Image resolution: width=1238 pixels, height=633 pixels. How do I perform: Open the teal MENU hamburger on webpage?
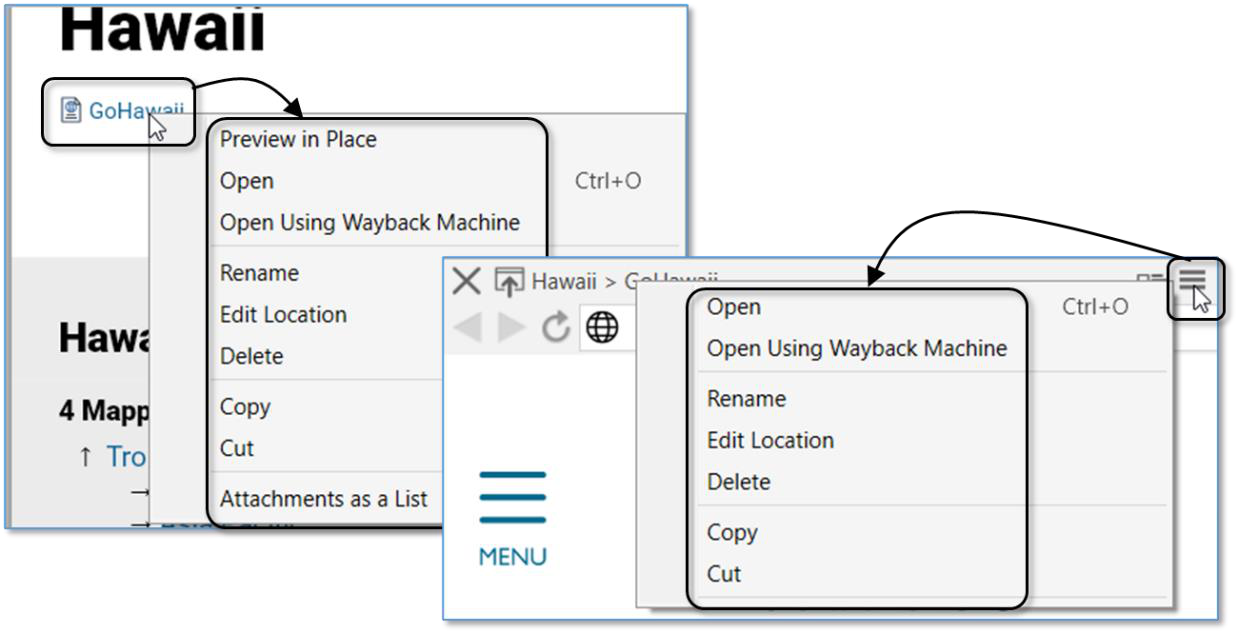click(x=512, y=497)
